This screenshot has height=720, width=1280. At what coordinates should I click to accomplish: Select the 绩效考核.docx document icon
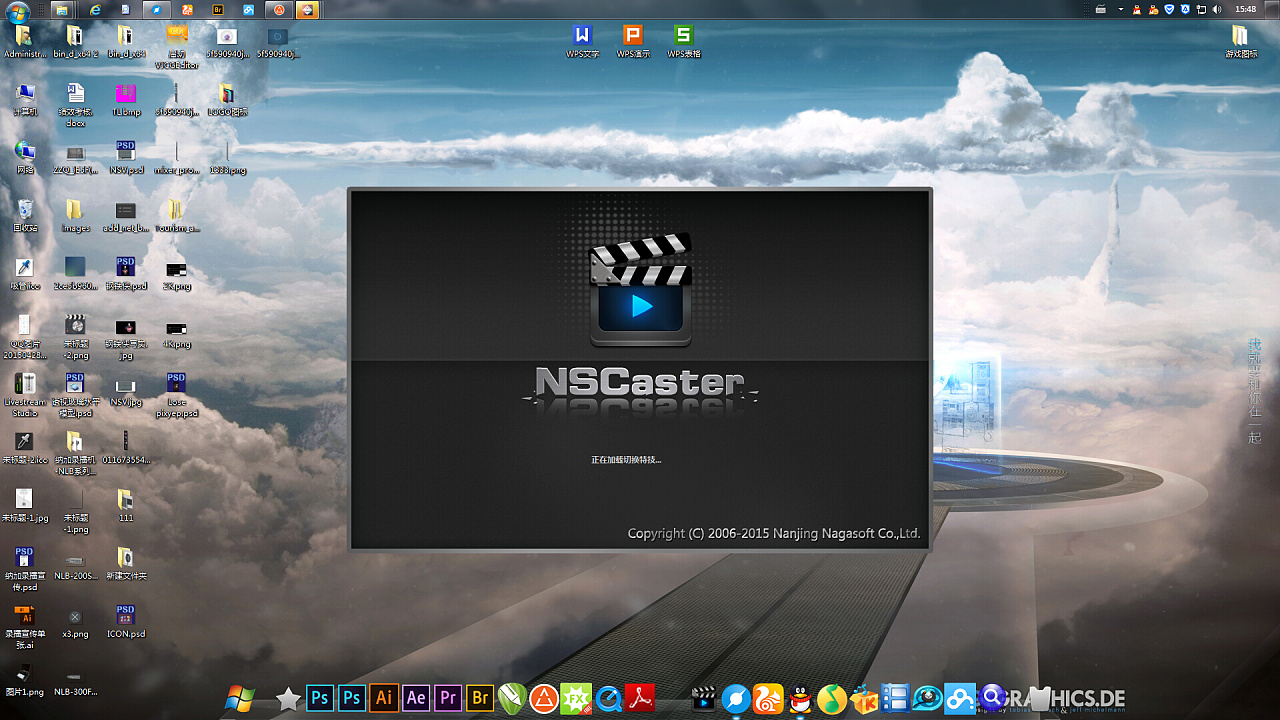coord(75,105)
